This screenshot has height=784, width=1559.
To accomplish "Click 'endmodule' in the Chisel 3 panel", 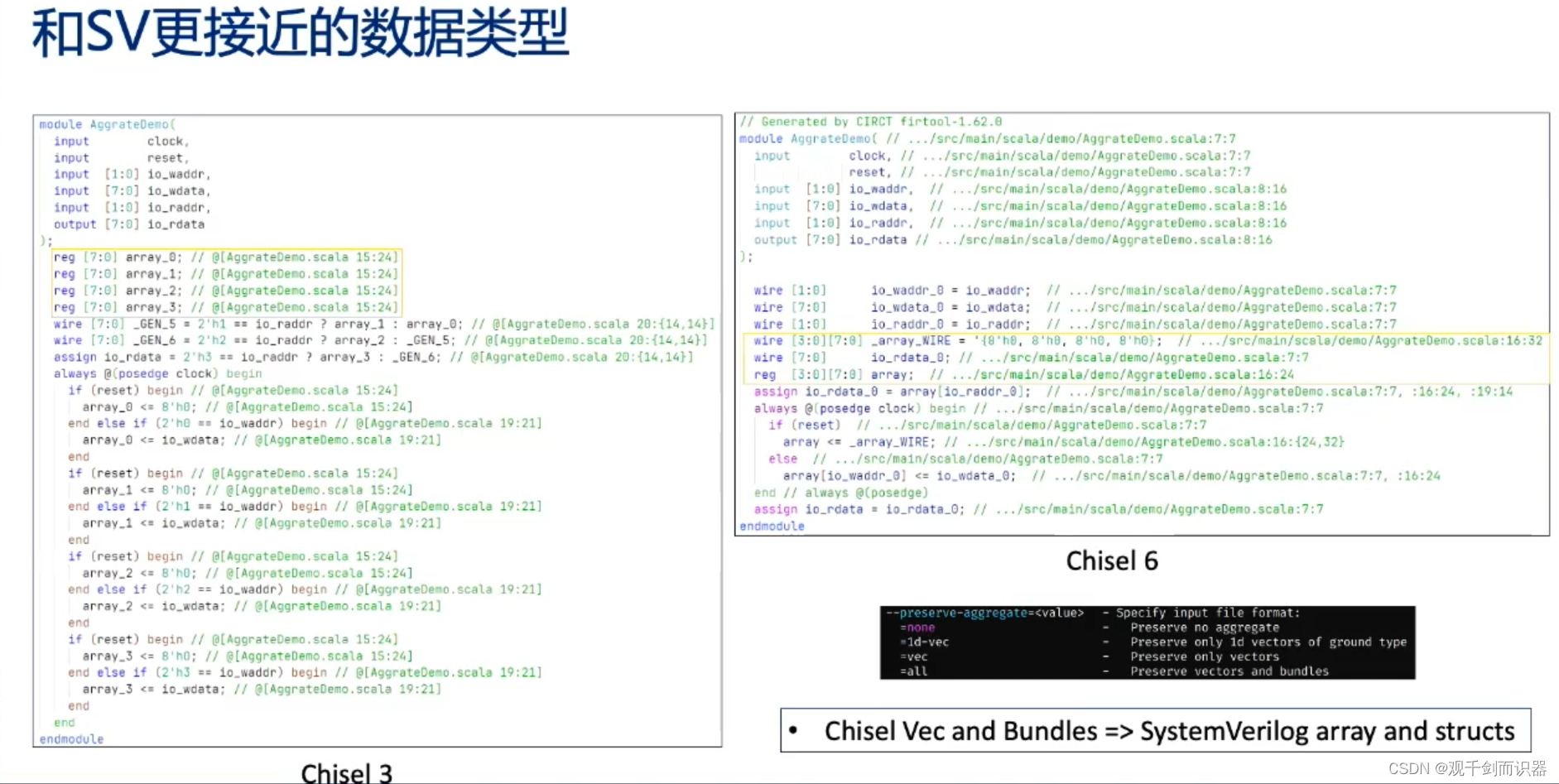I will click(71, 739).
